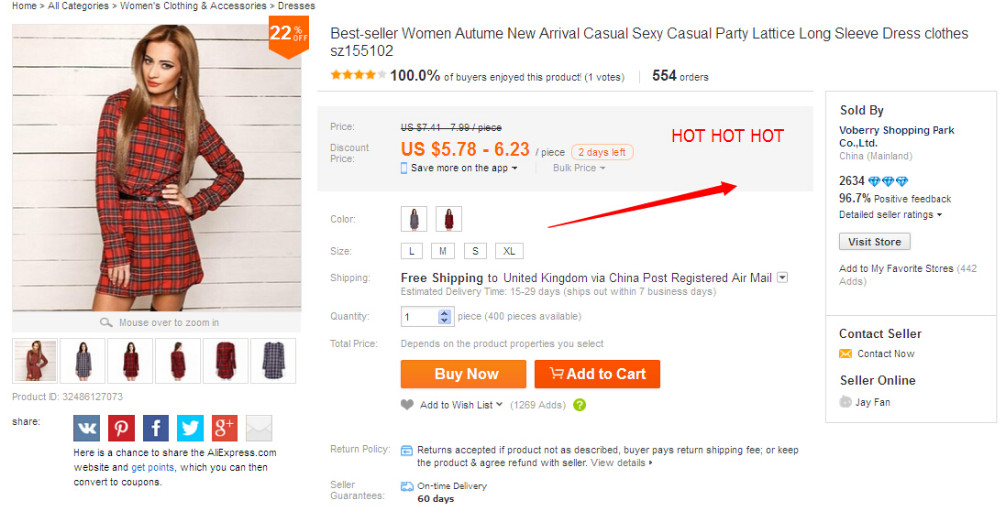
Task: Select size L option
Action: [412, 251]
